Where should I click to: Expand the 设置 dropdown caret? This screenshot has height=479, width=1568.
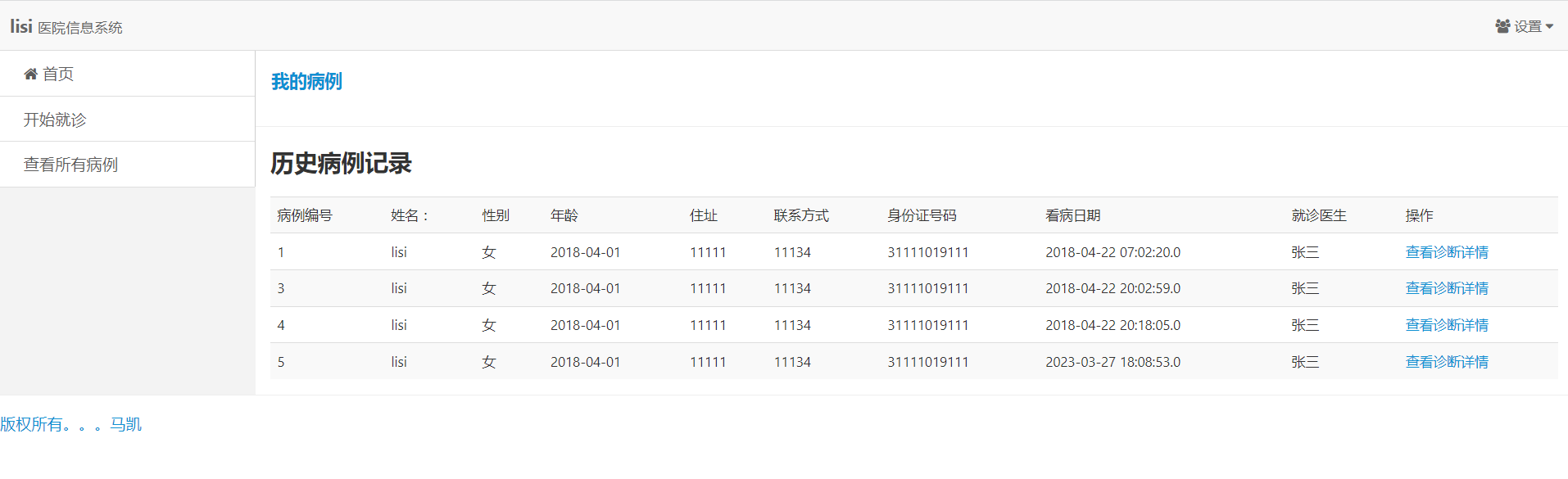[x=1549, y=27]
